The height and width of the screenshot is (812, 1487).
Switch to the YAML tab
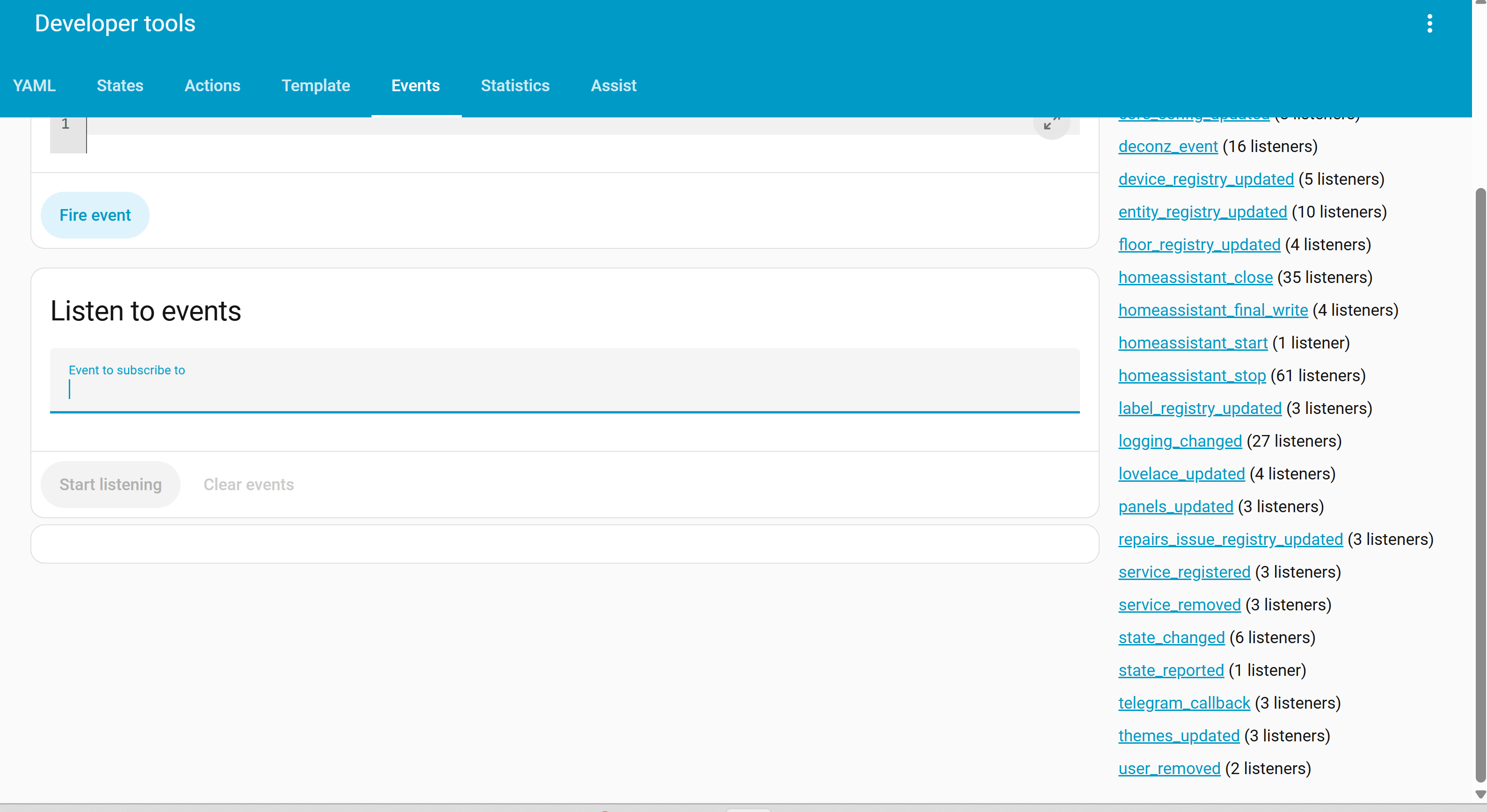coord(34,86)
